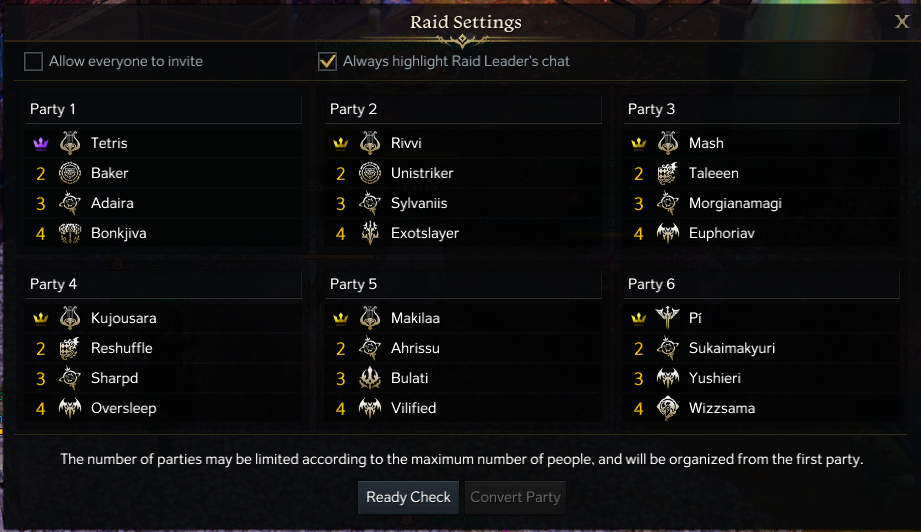The height and width of the screenshot is (532, 921).
Task: Click the gold crown beside Rivvi
Action: 340,143
